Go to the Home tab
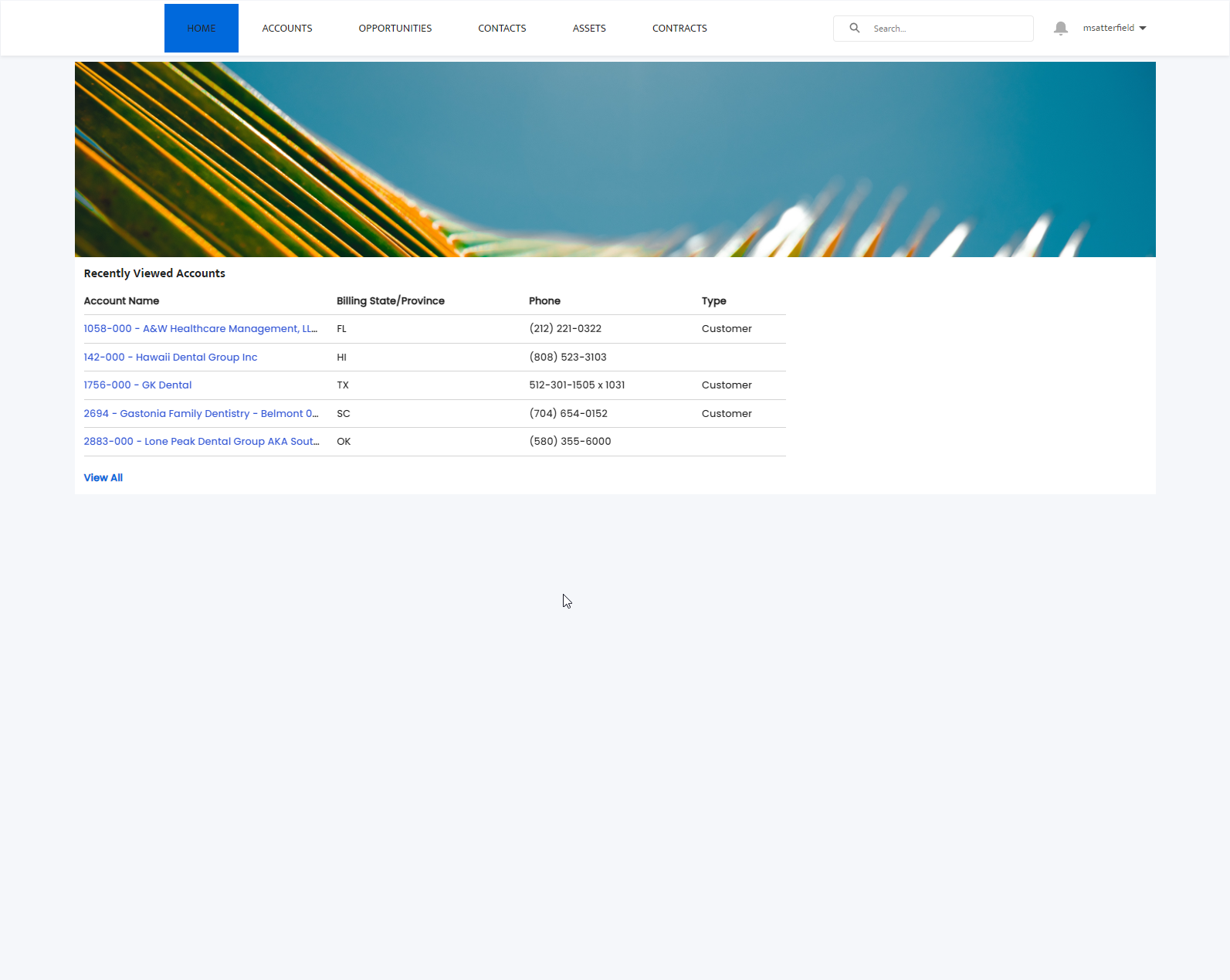The image size is (1230, 980). tap(202, 29)
